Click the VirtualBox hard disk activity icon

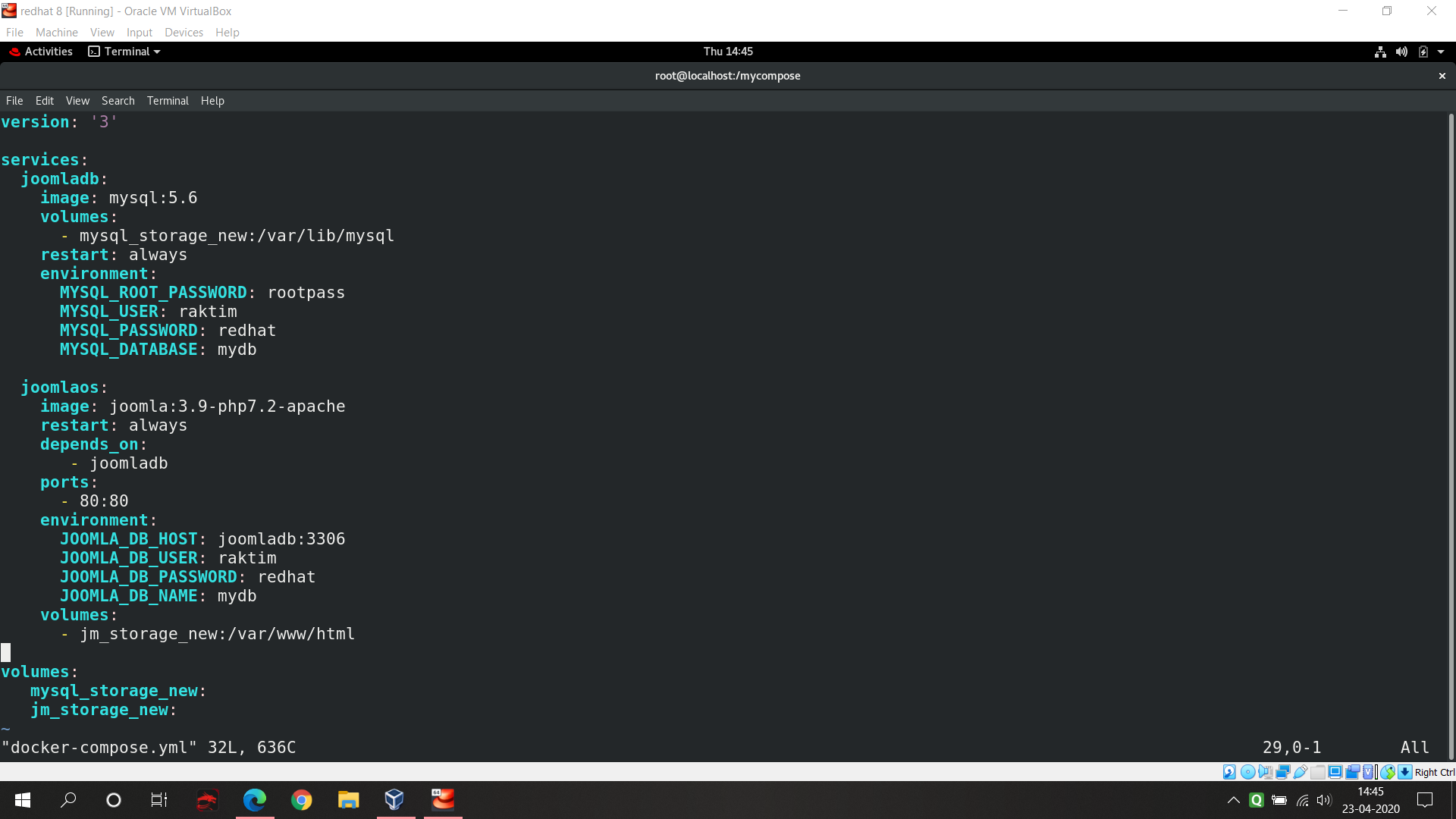pos(1229,772)
